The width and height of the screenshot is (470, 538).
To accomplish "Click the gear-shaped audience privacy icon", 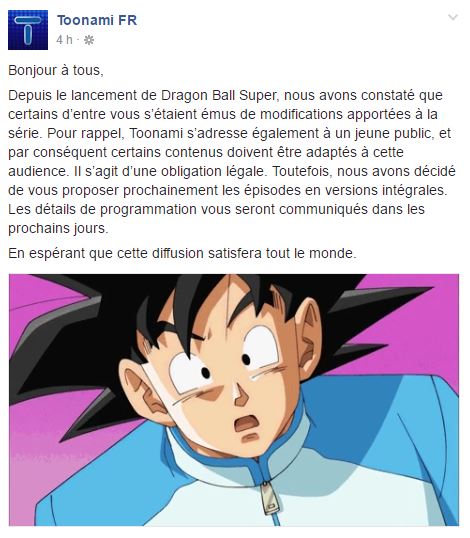I will pos(89,40).
